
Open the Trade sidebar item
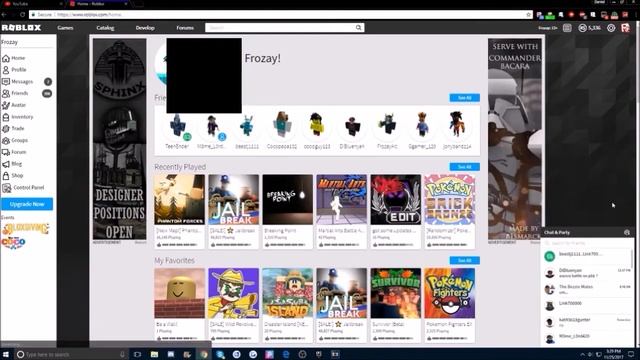tap(13, 129)
